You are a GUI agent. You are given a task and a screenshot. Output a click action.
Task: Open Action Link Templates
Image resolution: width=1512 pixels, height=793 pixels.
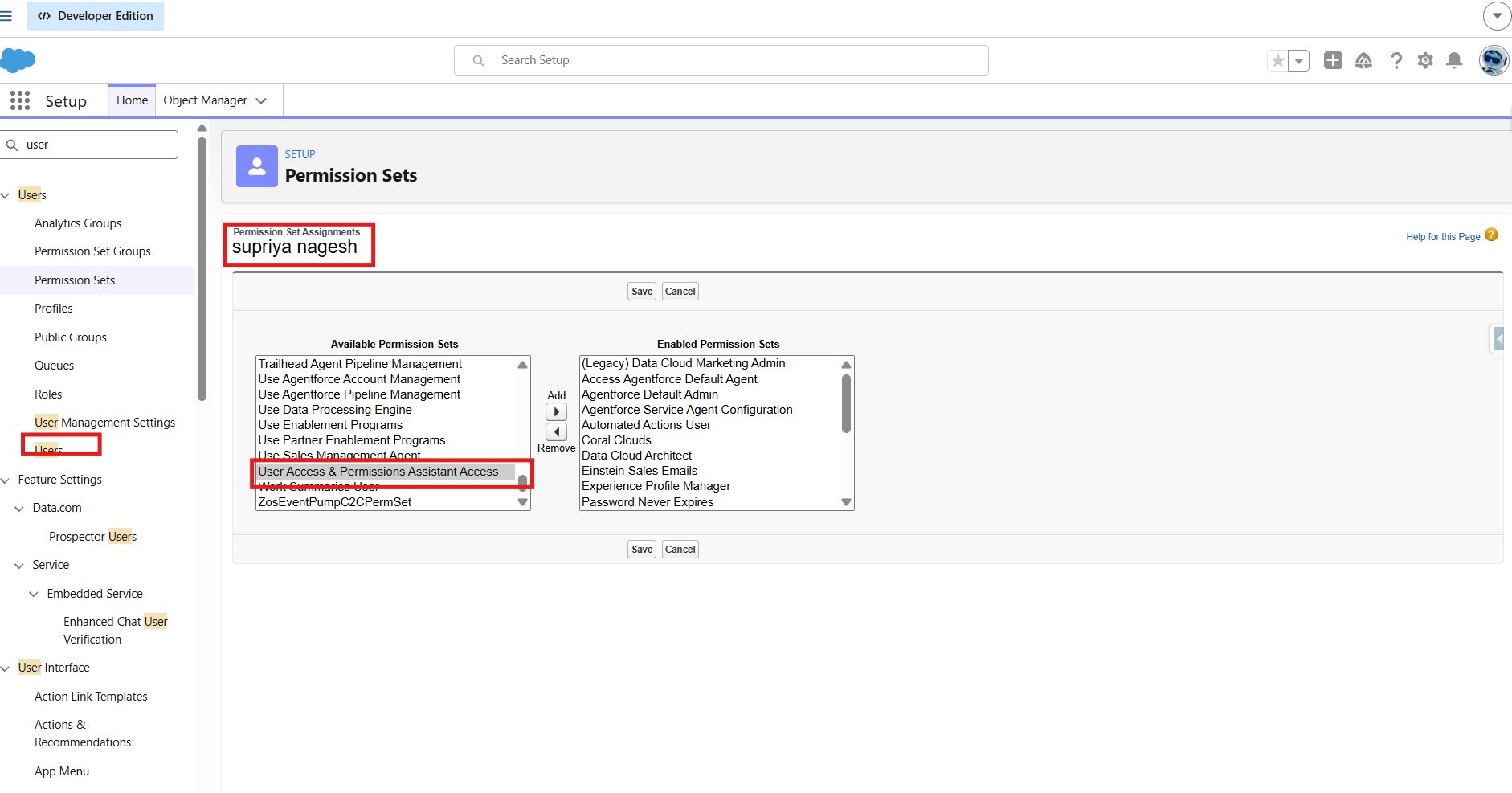tap(91, 697)
